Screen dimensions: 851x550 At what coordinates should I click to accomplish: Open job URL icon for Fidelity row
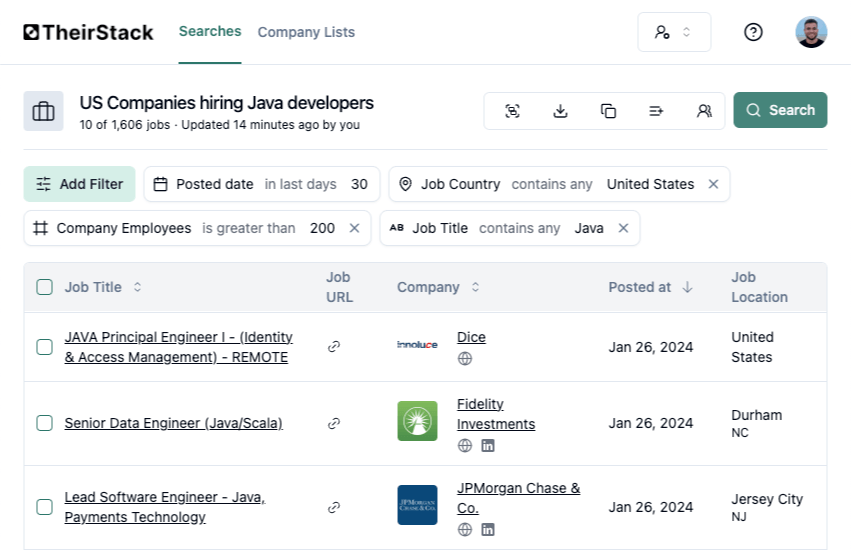(334, 423)
